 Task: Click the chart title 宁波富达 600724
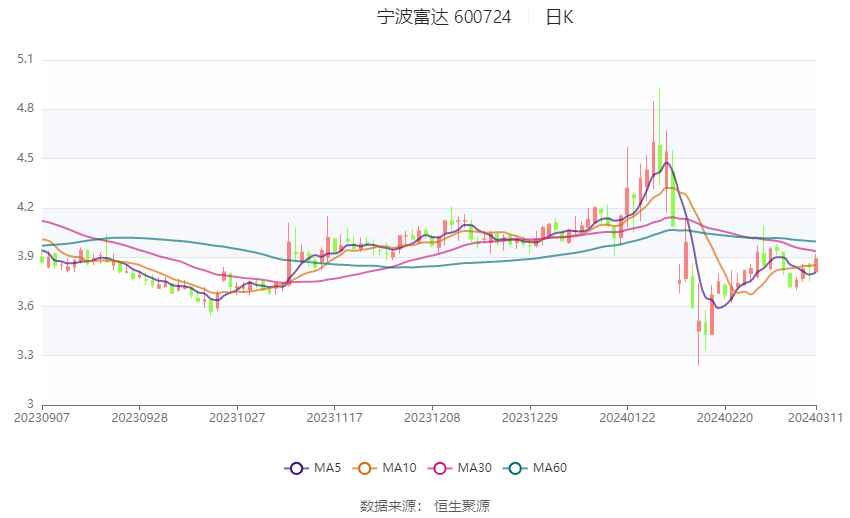pyautogui.click(x=444, y=17)
